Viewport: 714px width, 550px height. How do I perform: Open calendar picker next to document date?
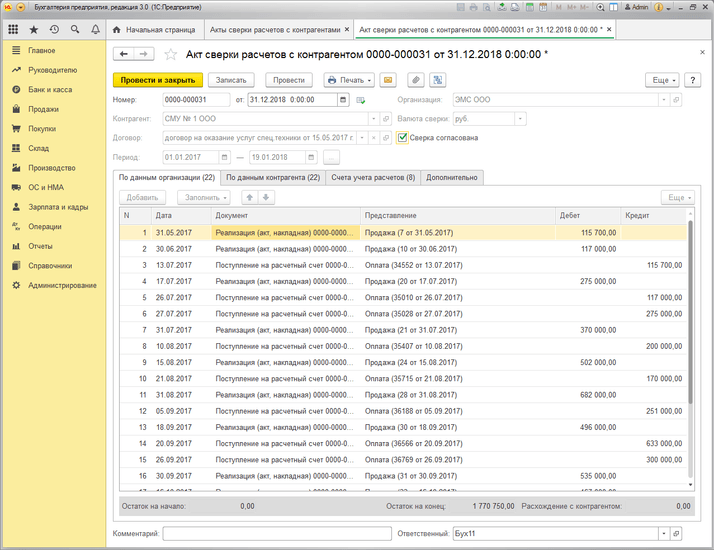point(344,100)
